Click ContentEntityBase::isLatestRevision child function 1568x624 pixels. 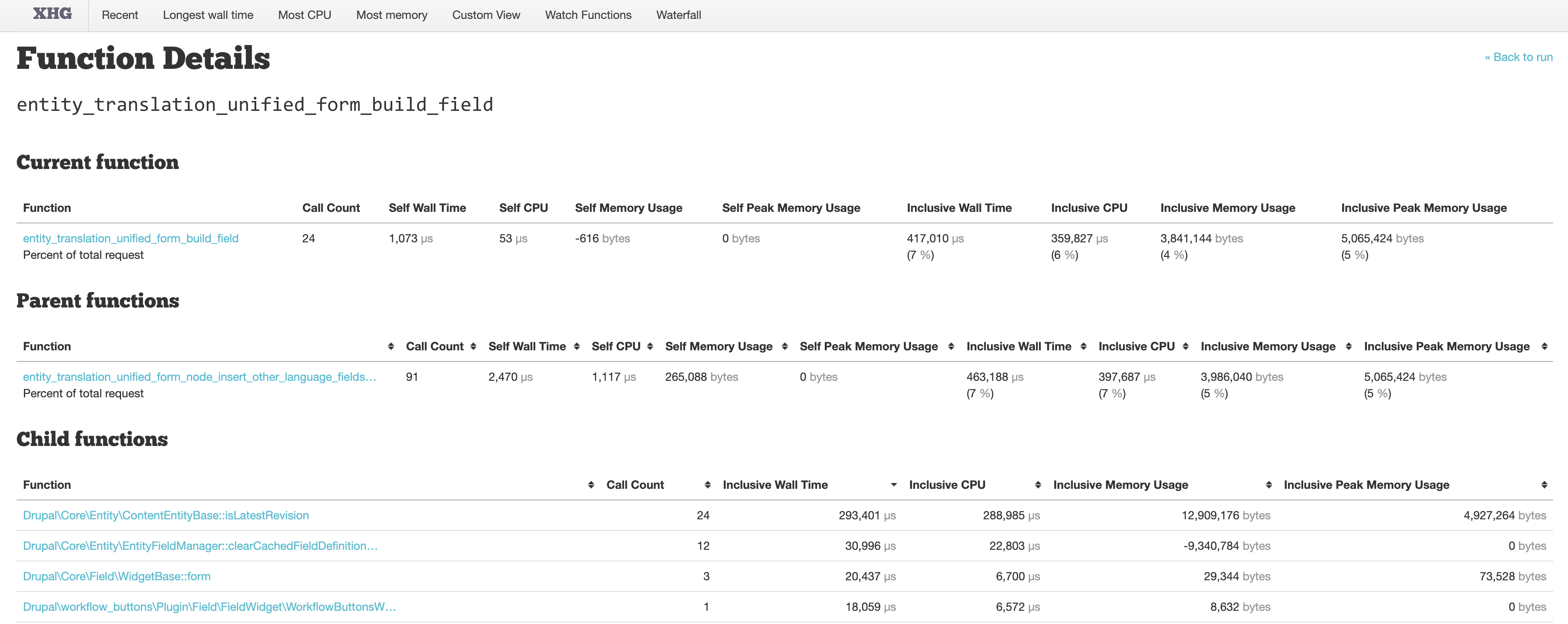coord(166,515)
